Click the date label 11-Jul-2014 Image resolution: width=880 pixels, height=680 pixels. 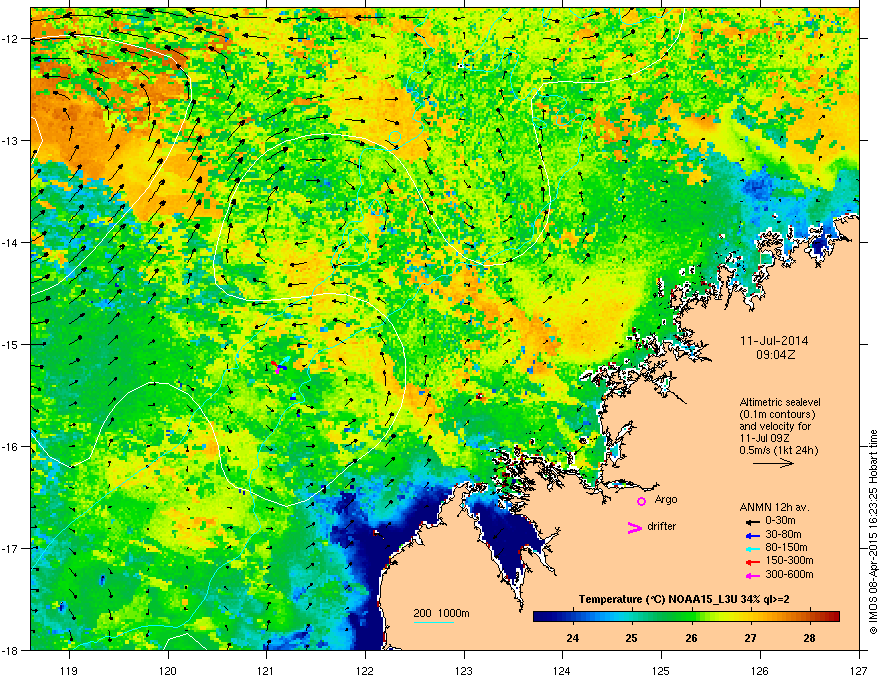(774, 341)
